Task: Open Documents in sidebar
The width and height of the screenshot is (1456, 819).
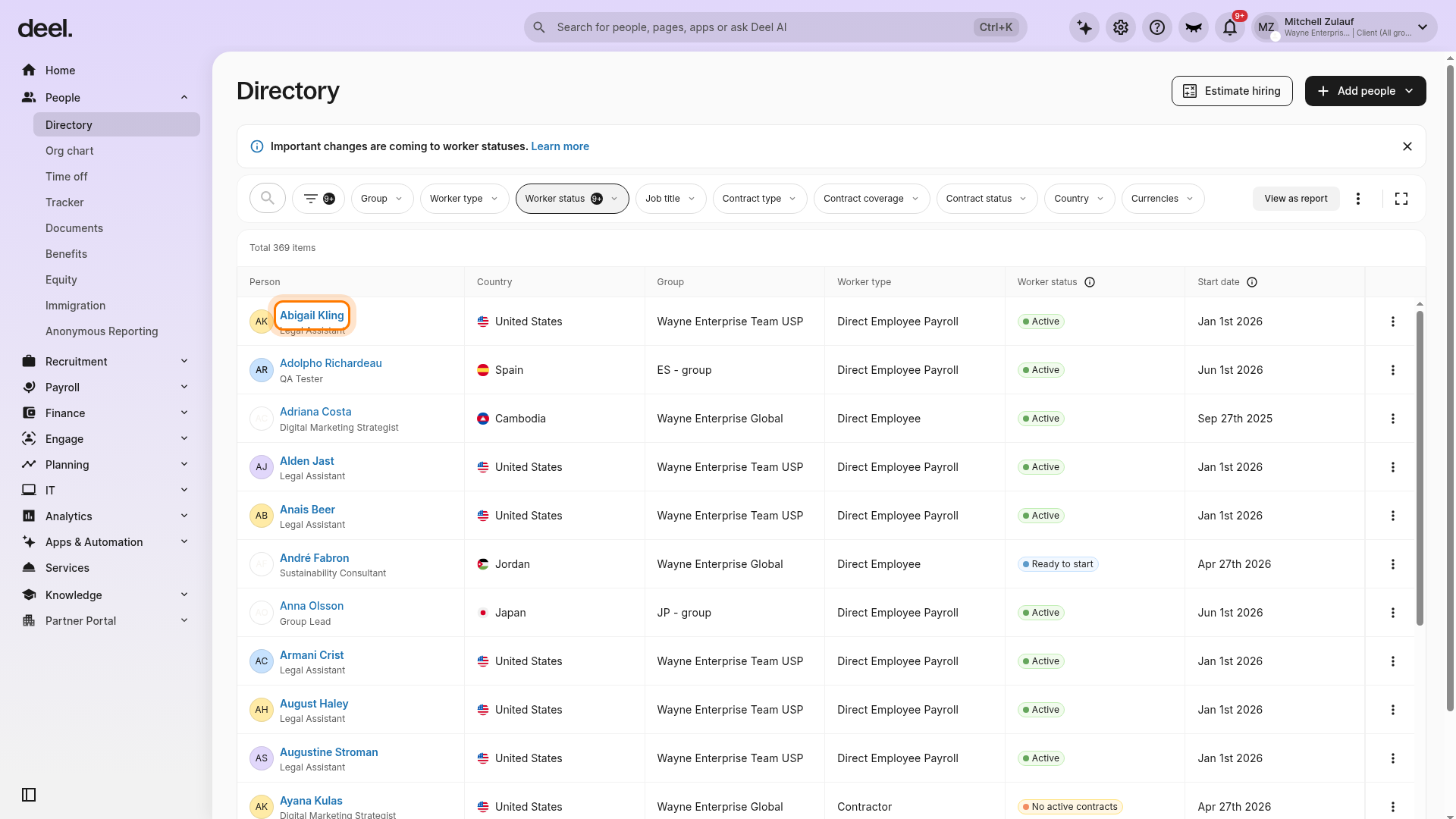Action: (74, 228)
